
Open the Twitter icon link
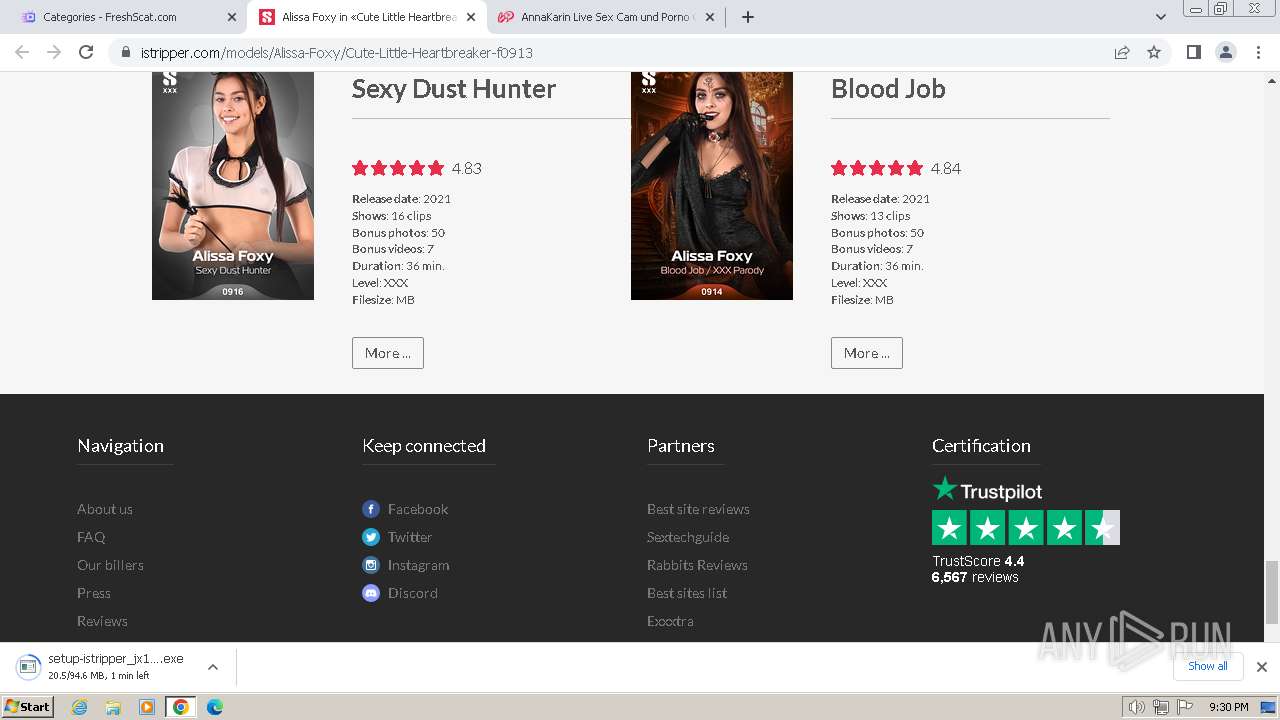pos(371,537)
